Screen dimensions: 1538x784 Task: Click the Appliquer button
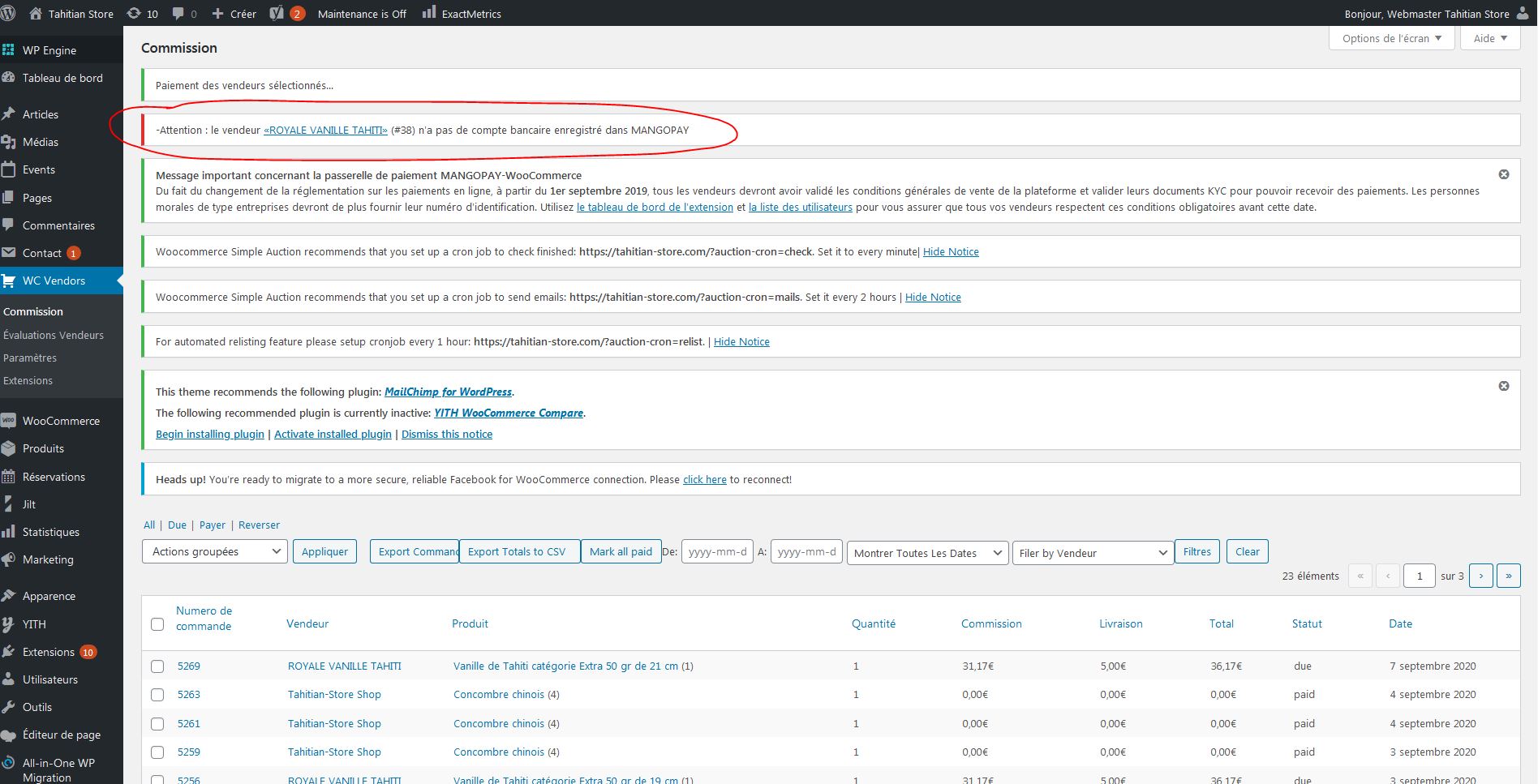324,551
